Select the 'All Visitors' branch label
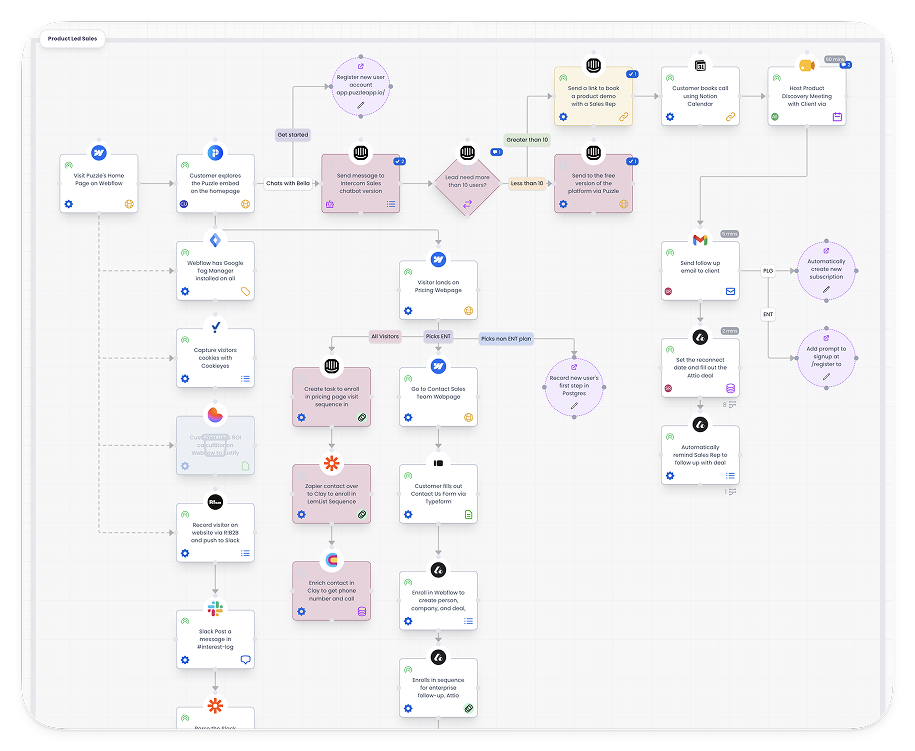 pyautogui.click(x=385, y=336)
